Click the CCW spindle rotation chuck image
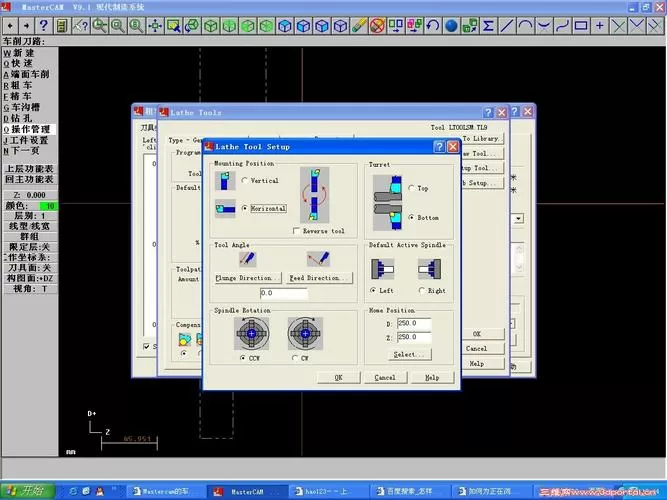667x500 pixels. tap(251, 334)
